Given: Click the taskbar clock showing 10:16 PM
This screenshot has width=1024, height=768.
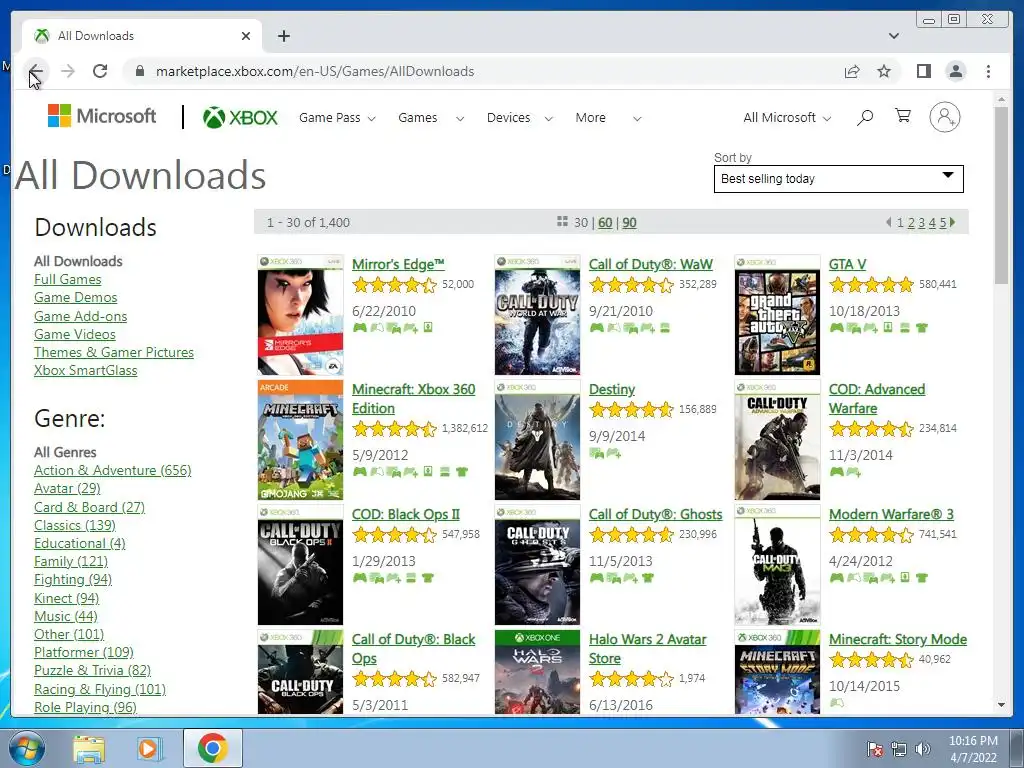Looking at the screenshot, I should tap(972, 749).
